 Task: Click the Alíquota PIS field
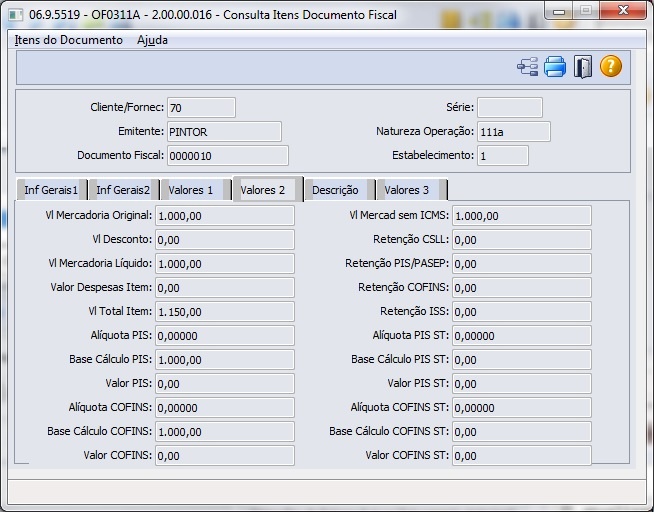(x=225, y=336)
